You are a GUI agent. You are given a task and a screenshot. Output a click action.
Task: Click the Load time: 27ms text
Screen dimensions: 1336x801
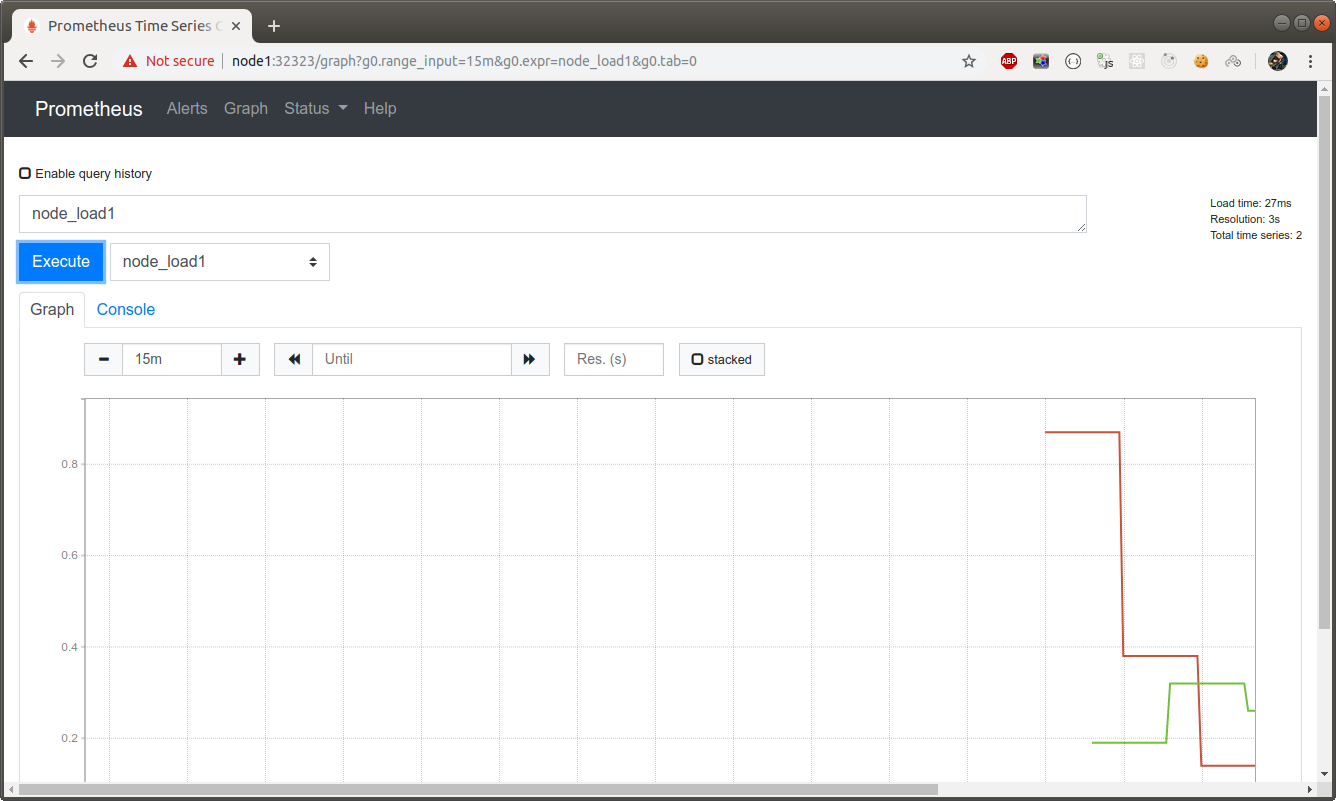click(x=1251, y=203)
